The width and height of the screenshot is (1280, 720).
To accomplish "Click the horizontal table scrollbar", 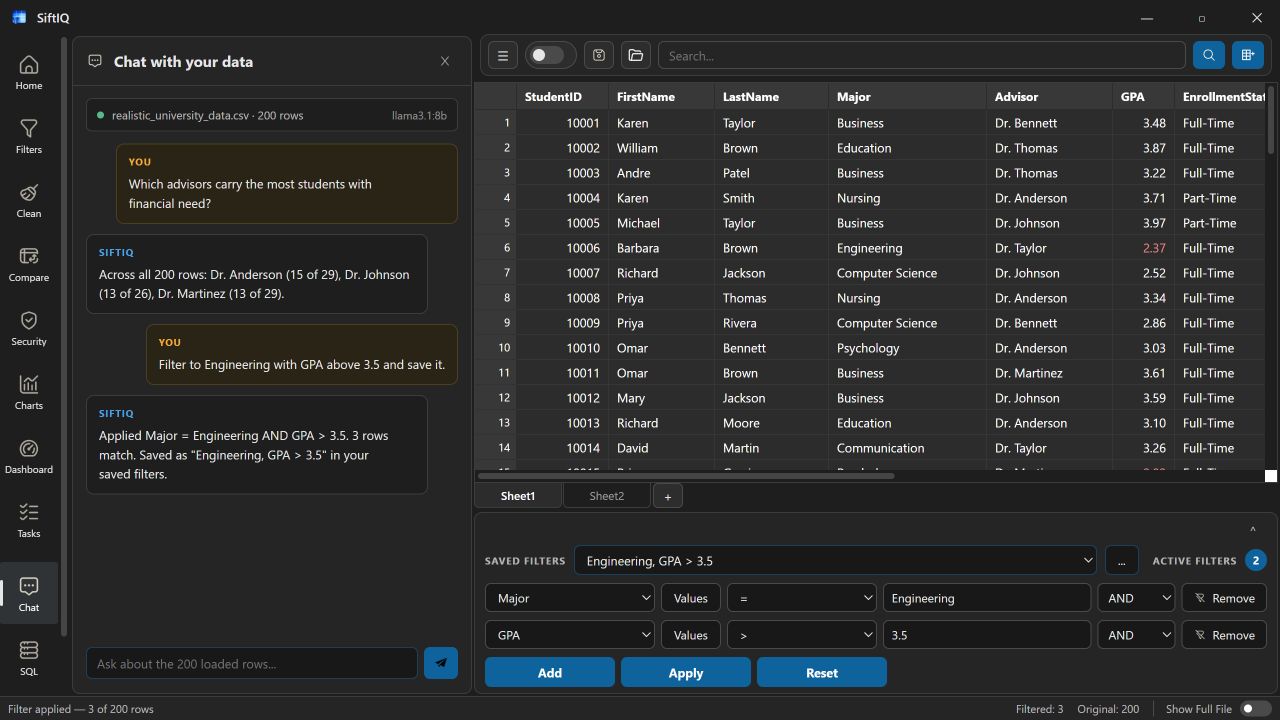I will click(685, 476).
